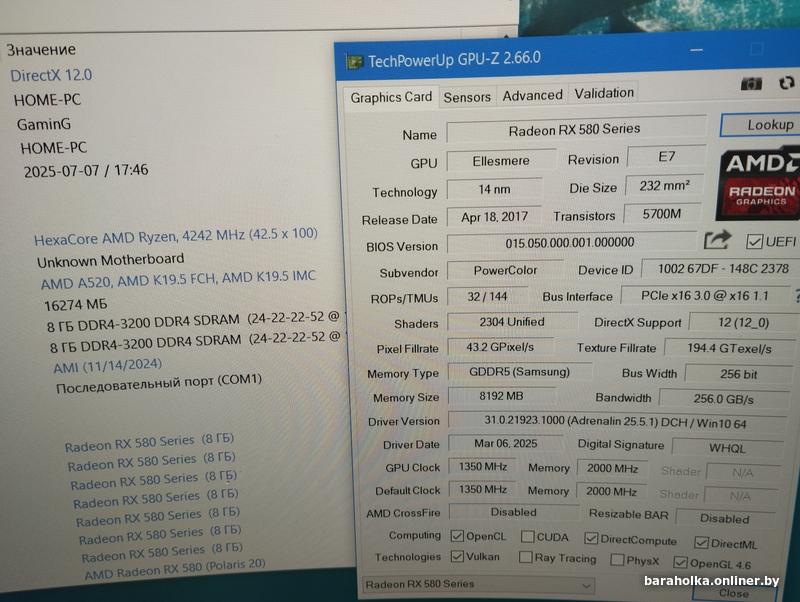Click the Subvendor field showing PowerColor

pos(505,270)
